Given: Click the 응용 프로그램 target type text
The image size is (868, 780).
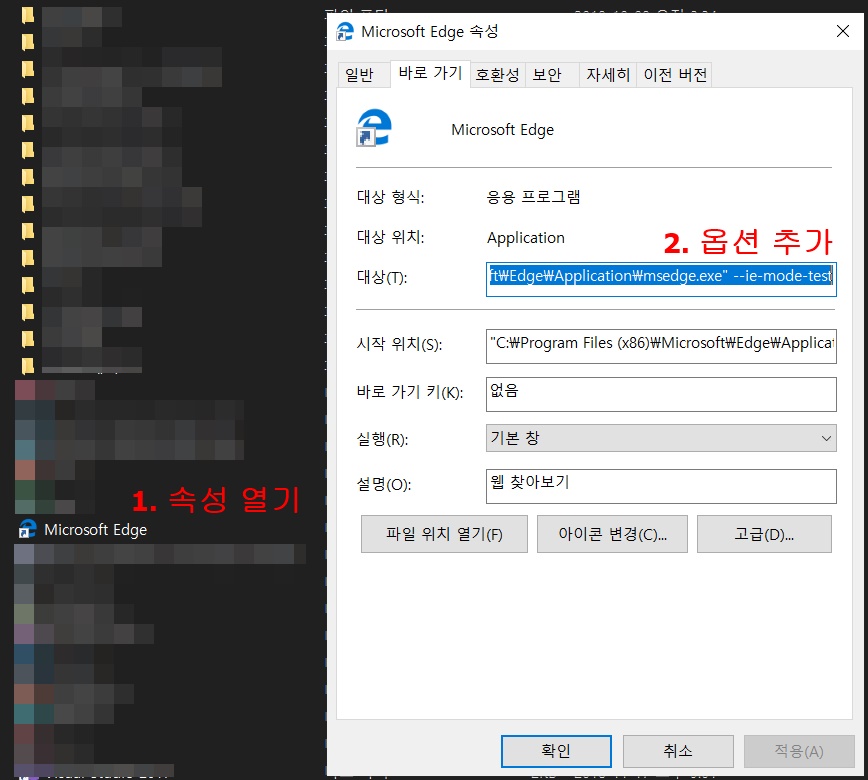Looking at the screenshot, I should coord(533,197).
